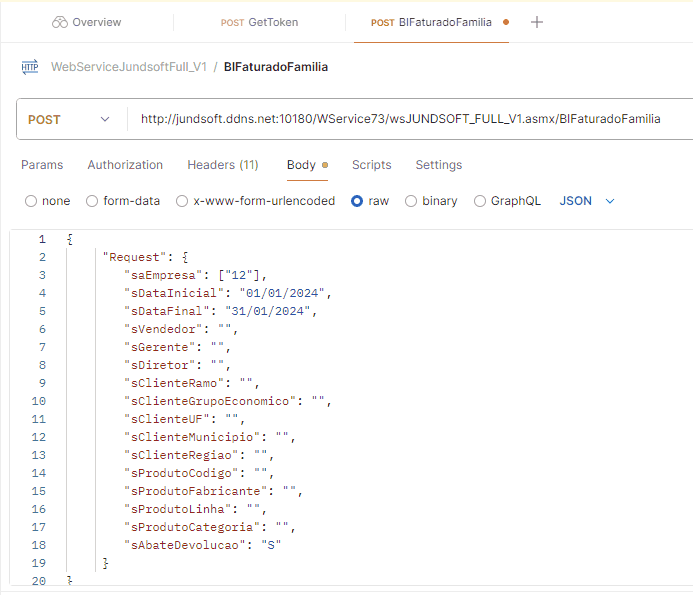Click the WebServiceJundsoftFull_V1 breadcrumb link

(128, 67)
